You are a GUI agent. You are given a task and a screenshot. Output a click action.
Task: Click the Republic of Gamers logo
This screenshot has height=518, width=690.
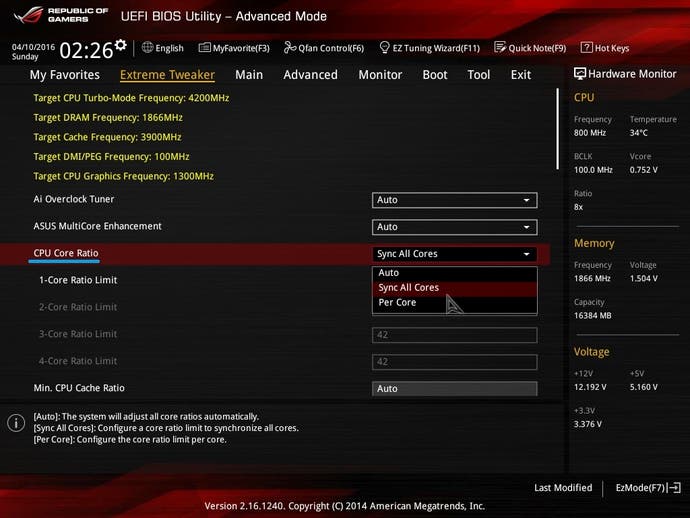61,15
